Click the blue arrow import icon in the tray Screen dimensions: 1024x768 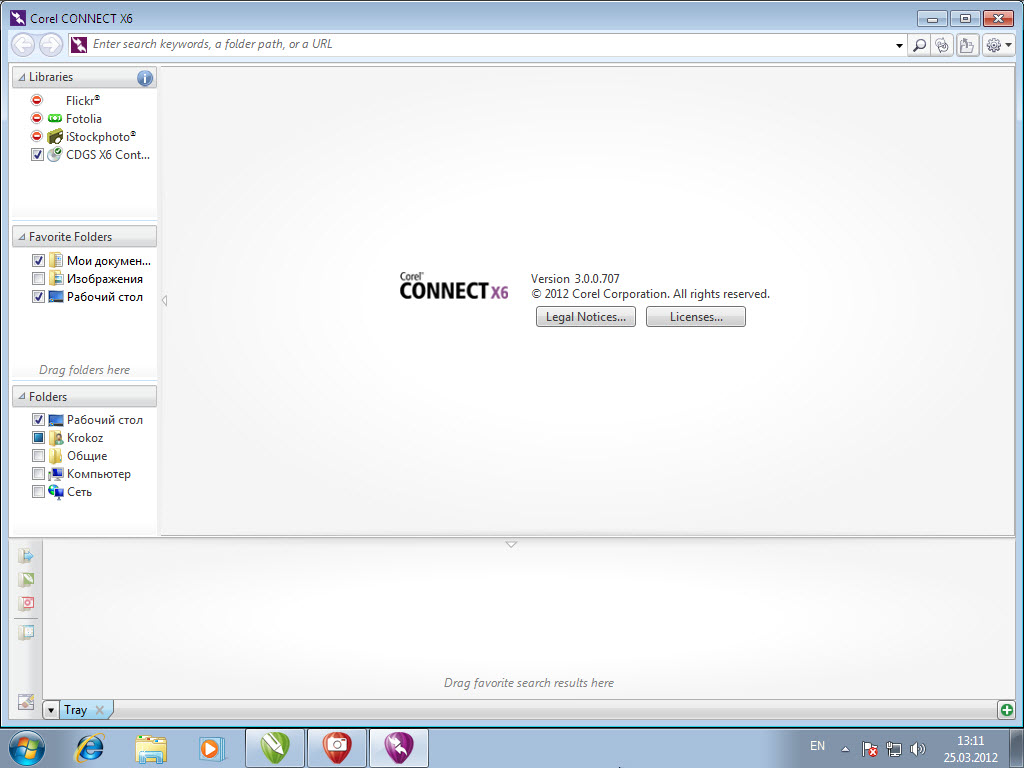tap(27, 556)
